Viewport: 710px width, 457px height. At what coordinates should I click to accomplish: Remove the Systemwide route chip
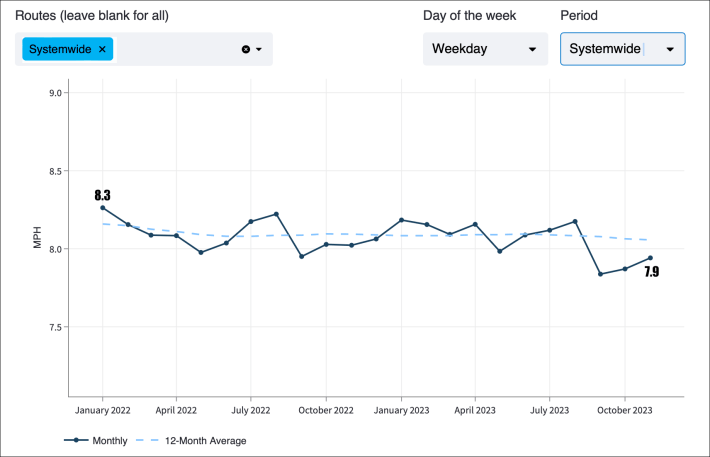102,49
